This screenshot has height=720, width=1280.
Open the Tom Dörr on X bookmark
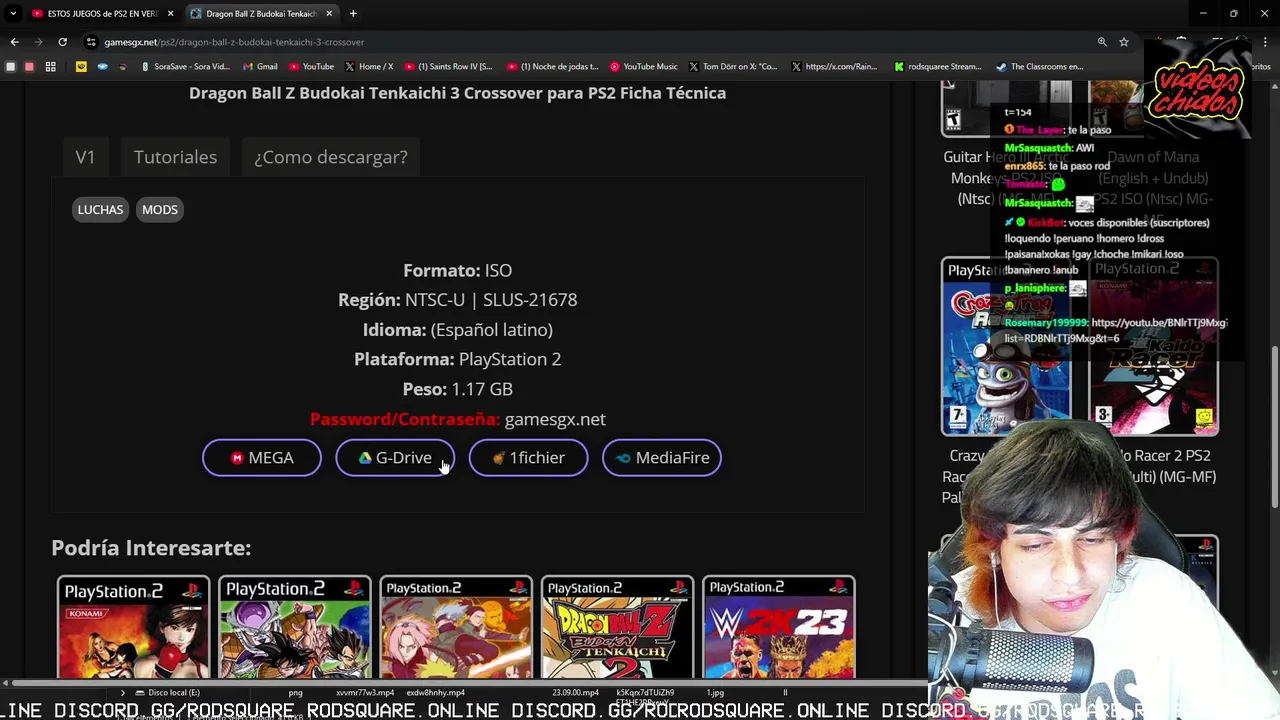[733, 67]
